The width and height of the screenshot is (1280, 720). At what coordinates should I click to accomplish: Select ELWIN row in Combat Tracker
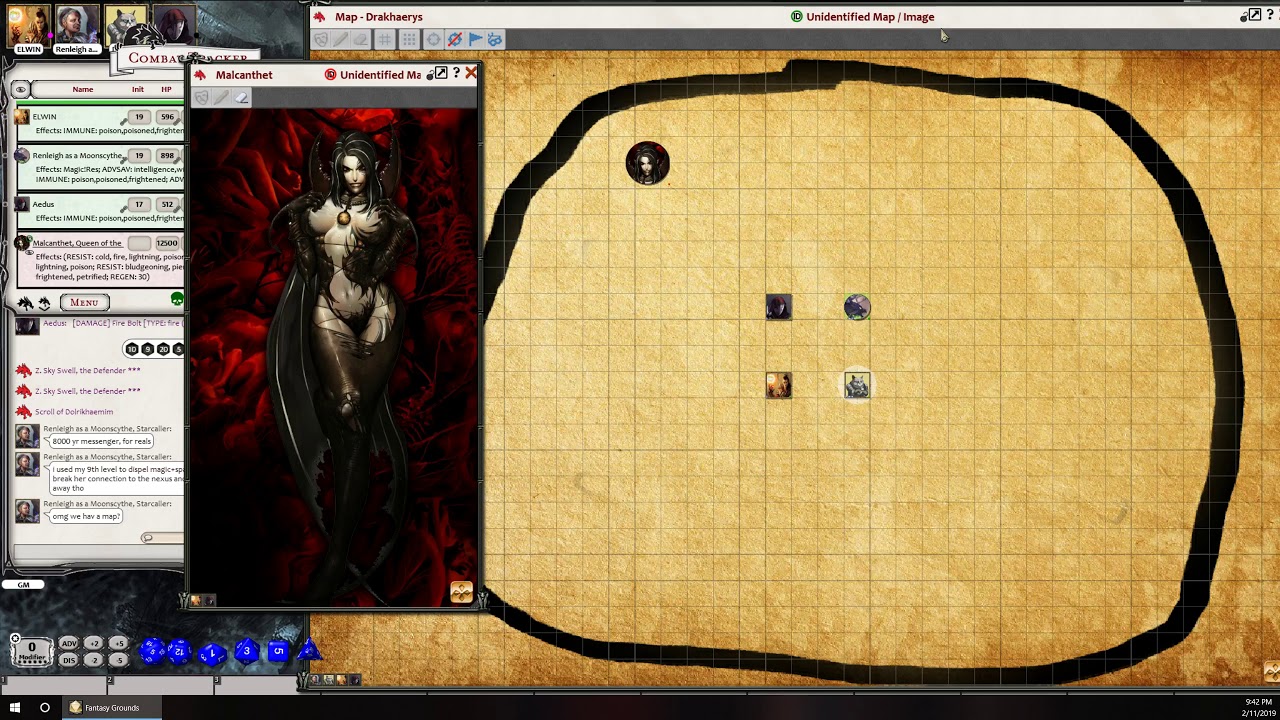[100, 124]
